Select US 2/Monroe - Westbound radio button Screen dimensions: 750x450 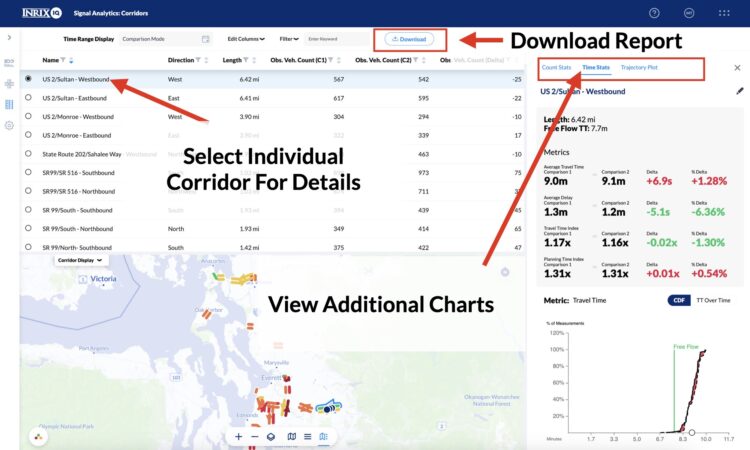(28, 116)
